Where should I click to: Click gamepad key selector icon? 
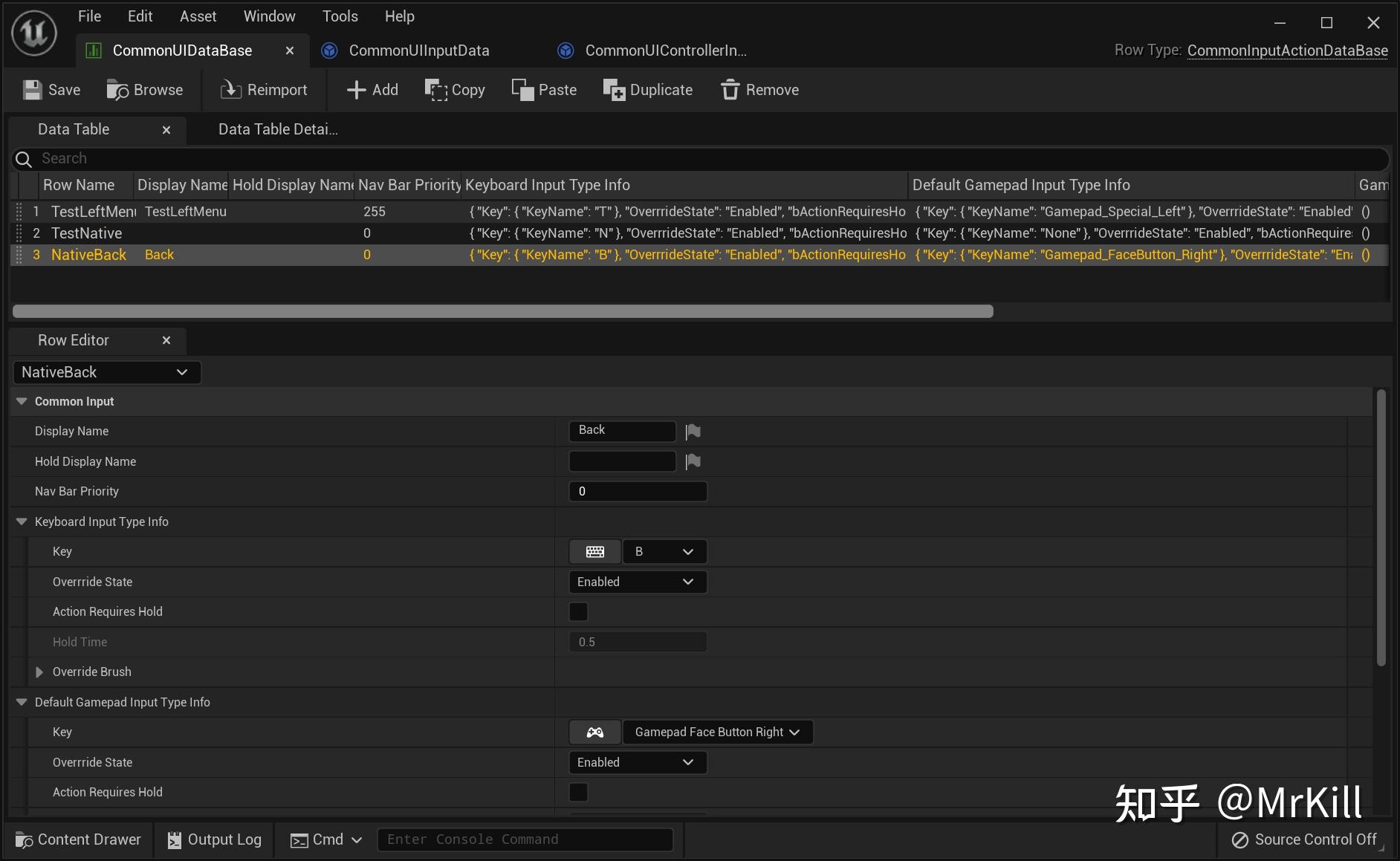tap(594, 732)
